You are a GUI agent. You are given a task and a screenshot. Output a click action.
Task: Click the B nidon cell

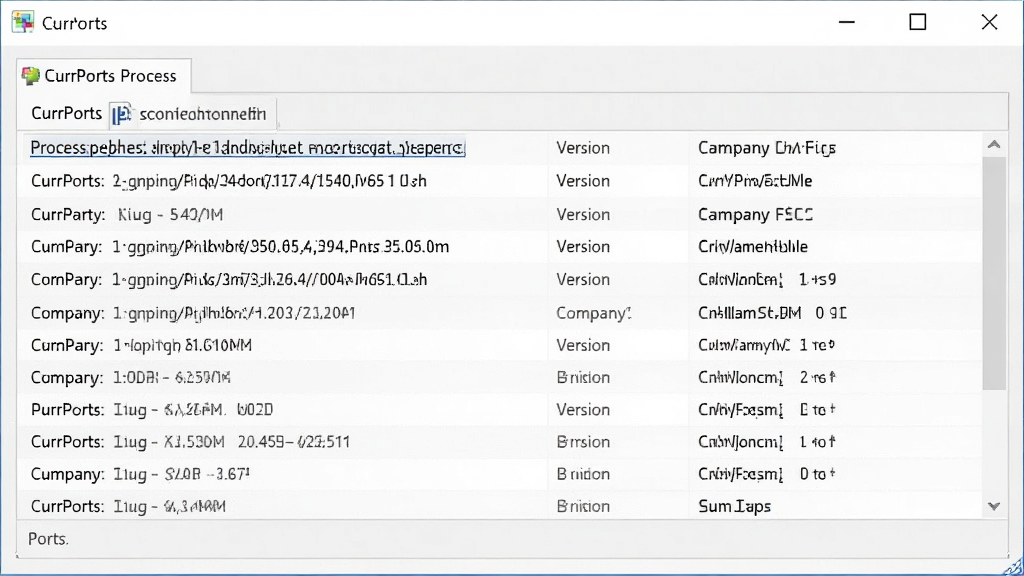click(583, 474)
